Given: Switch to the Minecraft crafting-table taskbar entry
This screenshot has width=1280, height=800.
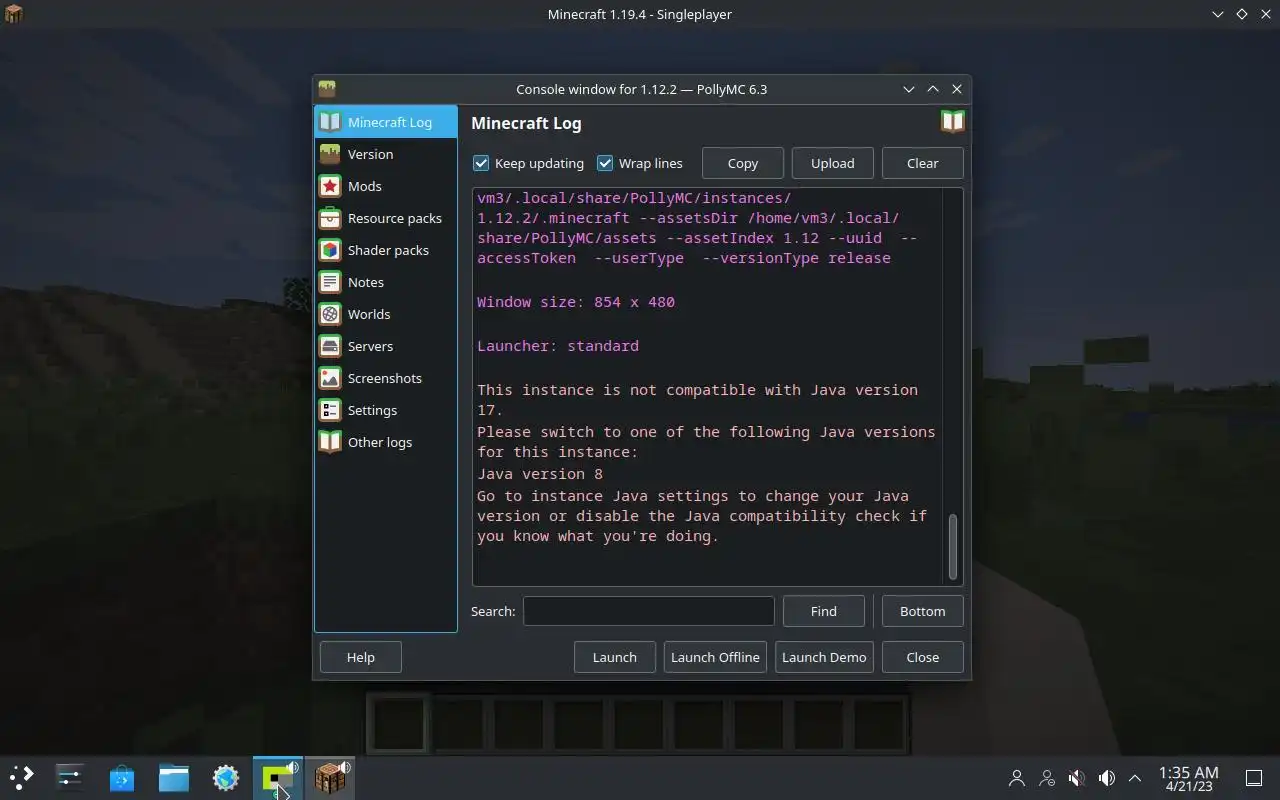Looking at the screenshot, I should [330, 777].
